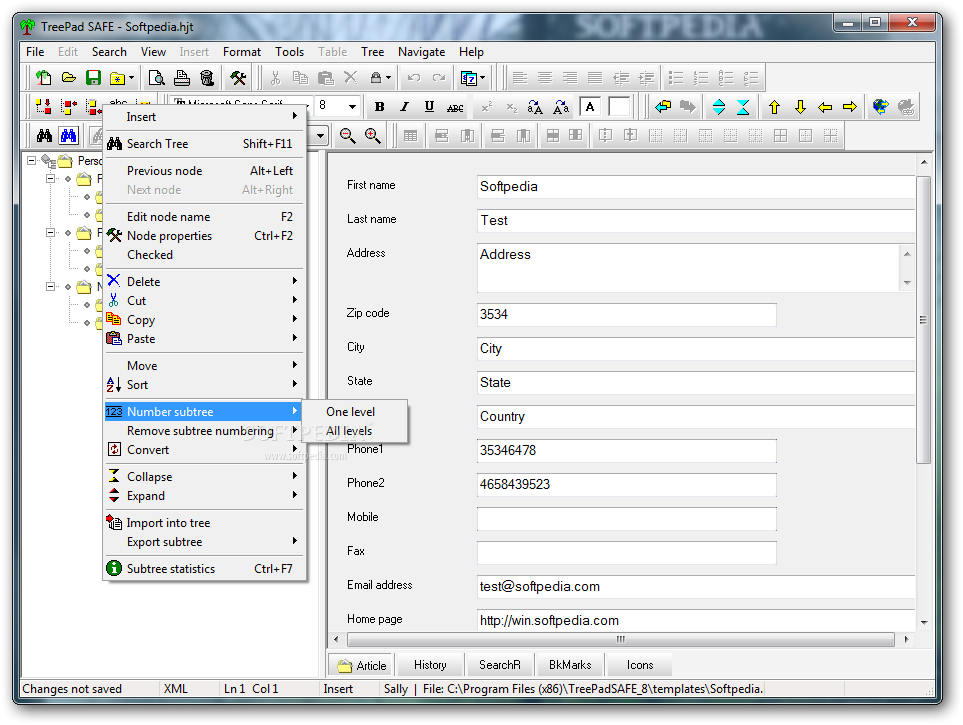The height and width of the screenshot is (725, 963).
Task: Zoom out with the minus magnifier icon
Action: point(348,136)
